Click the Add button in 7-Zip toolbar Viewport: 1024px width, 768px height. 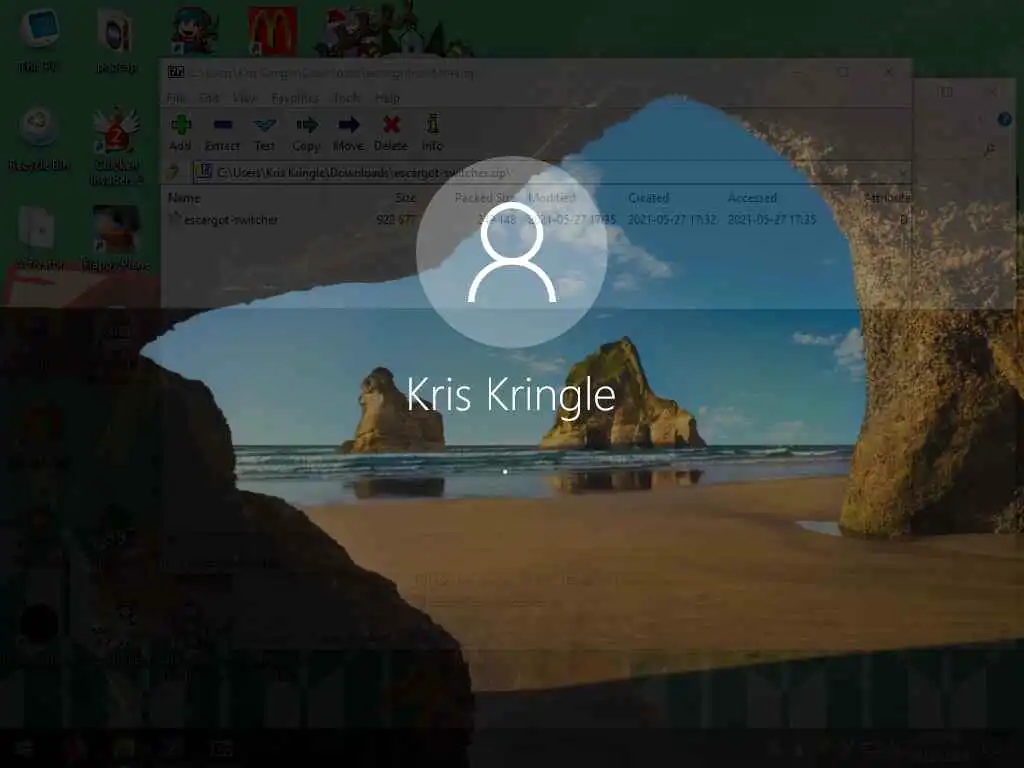click(180, 133)
